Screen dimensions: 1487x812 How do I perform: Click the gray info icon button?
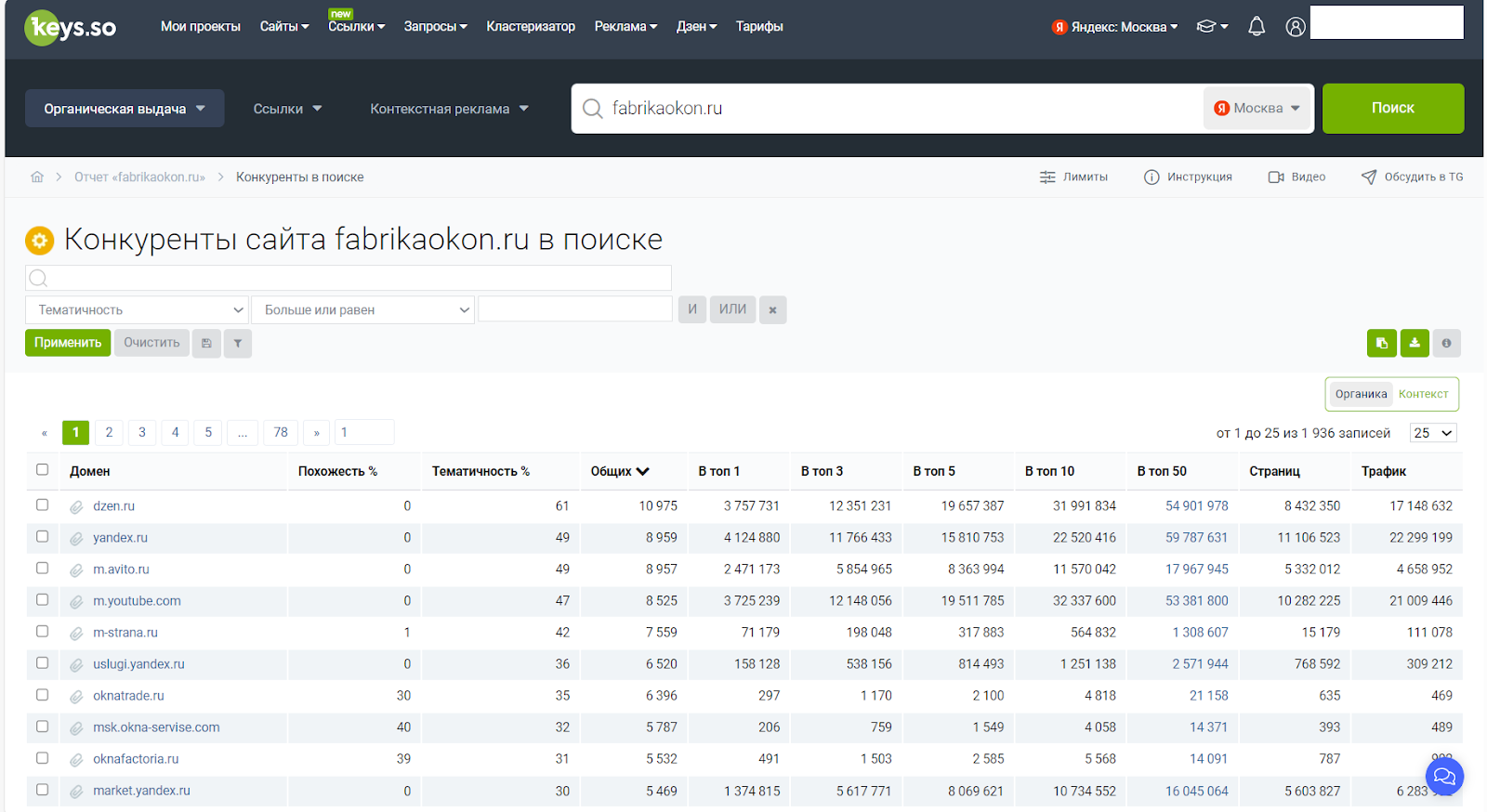(1446, 343)
